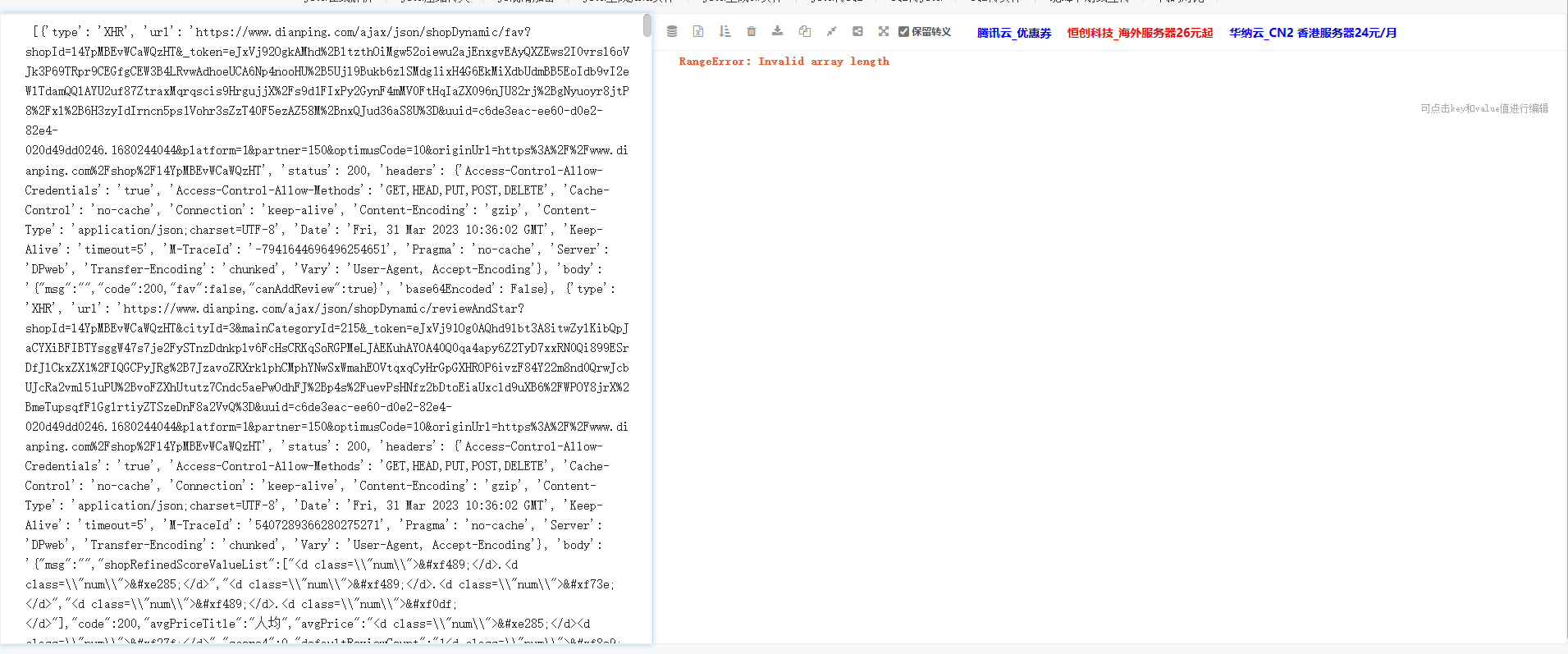Open the 恒创科技_海外服务器26元起 link
The height and width of the screenshot is (654, 1568).
[x=1140, y=33]
